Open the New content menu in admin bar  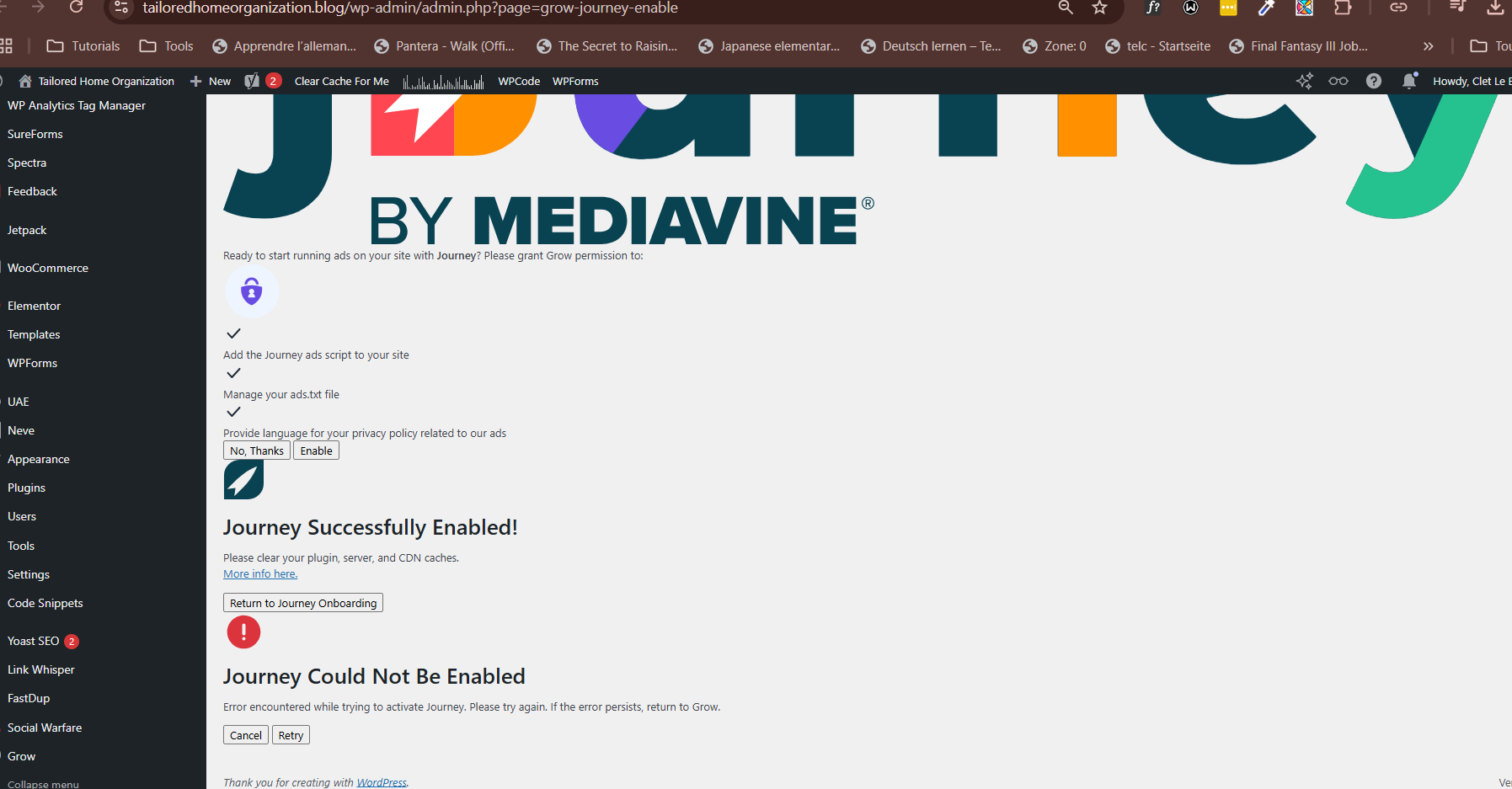tap(211, 81)
